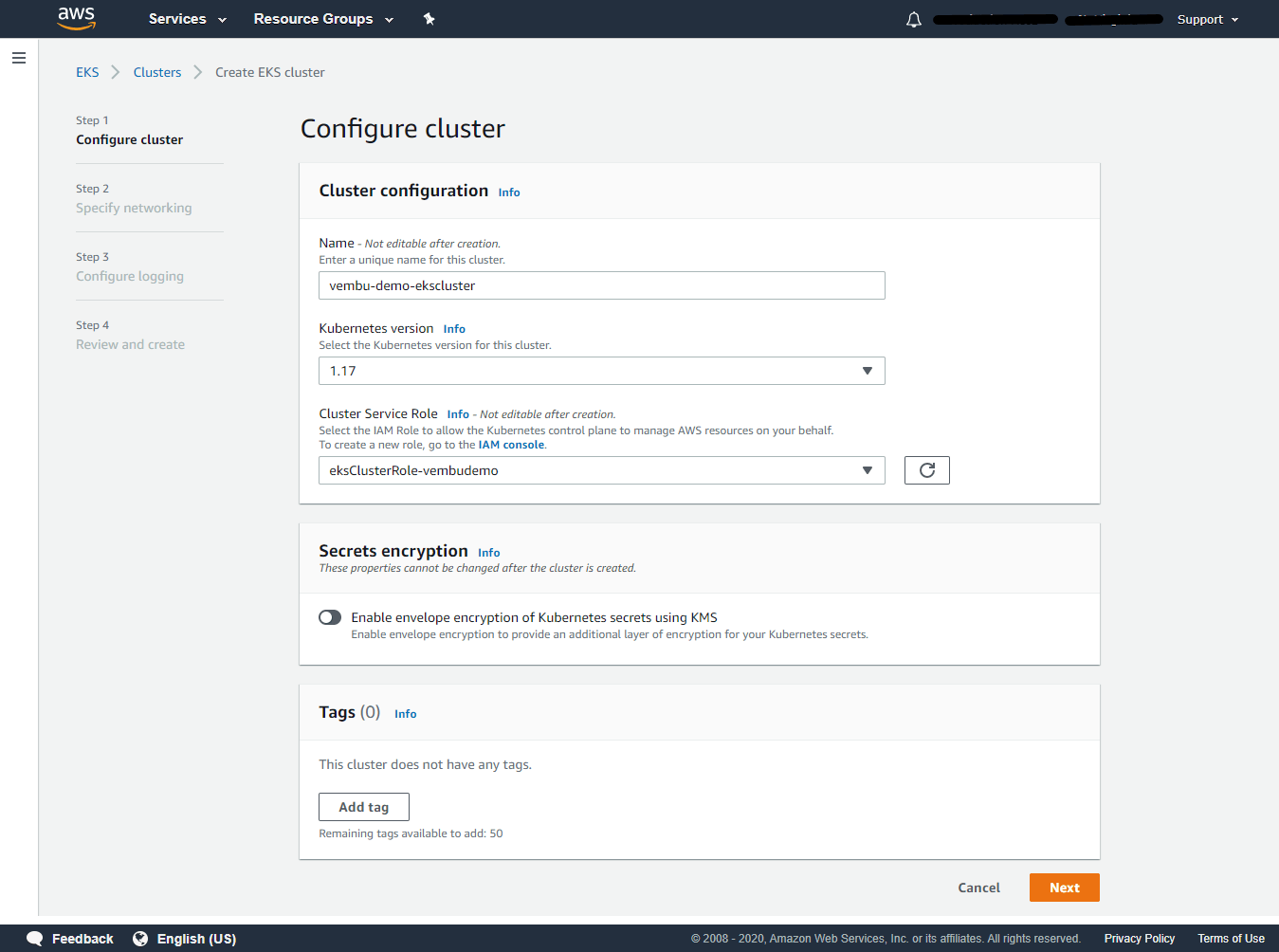The height and width of the screenshot is (952, 1279).
Task: Click the chevron after the Clusters breadcrumb
Action: 198,72
